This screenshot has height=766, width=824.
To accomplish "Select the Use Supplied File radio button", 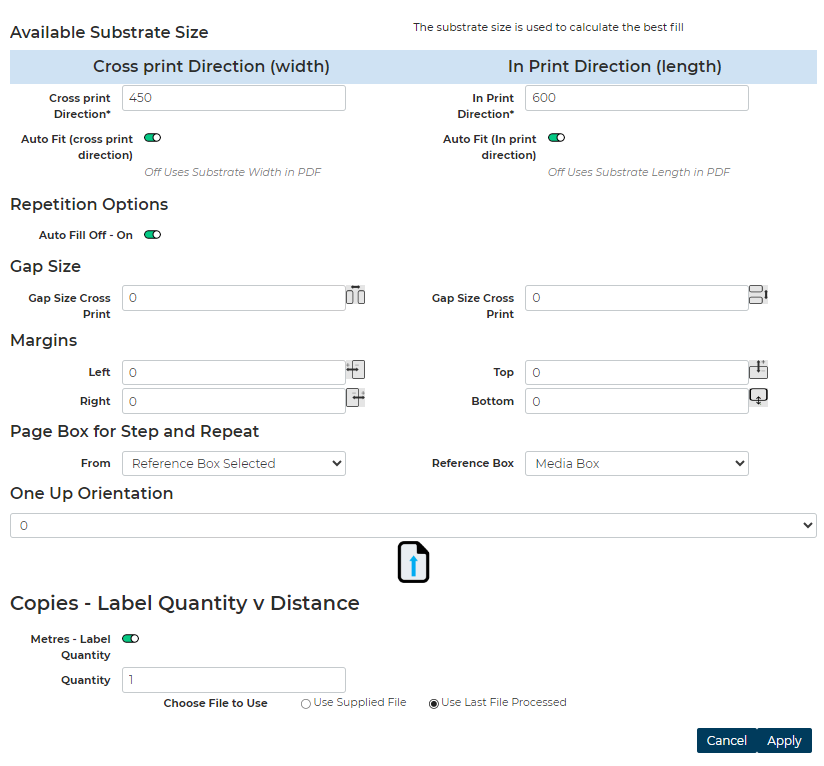I will pyautogui.click(x=305, y=703).
